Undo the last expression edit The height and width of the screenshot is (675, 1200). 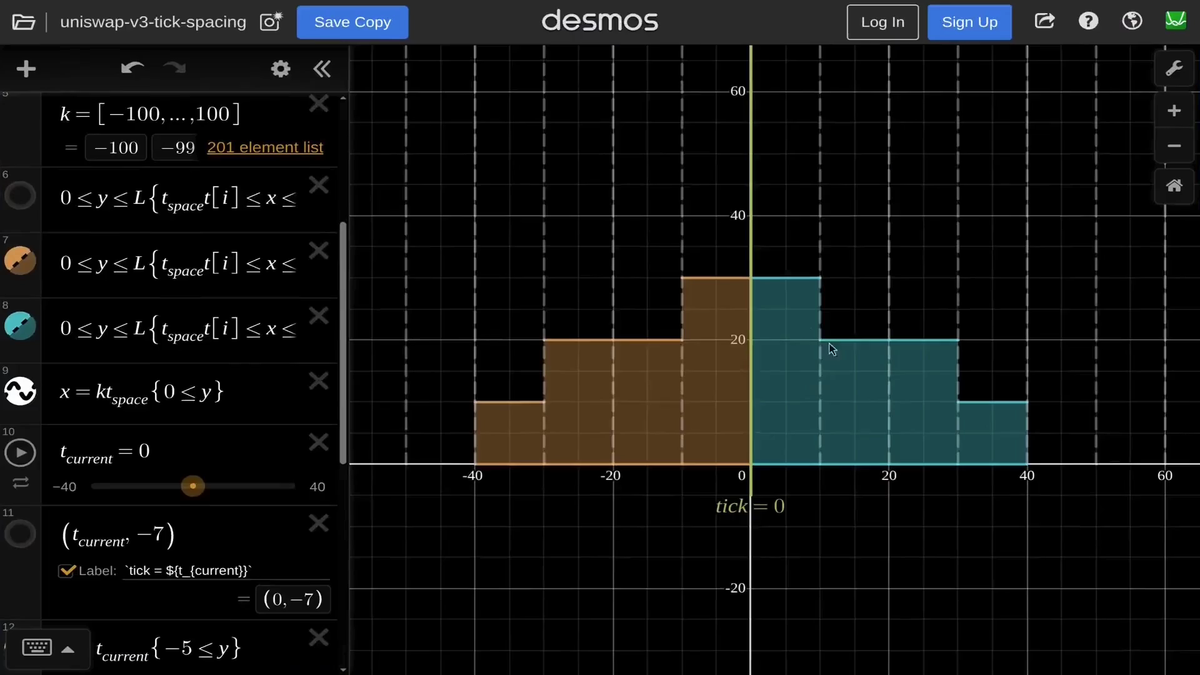coord(132,69)
